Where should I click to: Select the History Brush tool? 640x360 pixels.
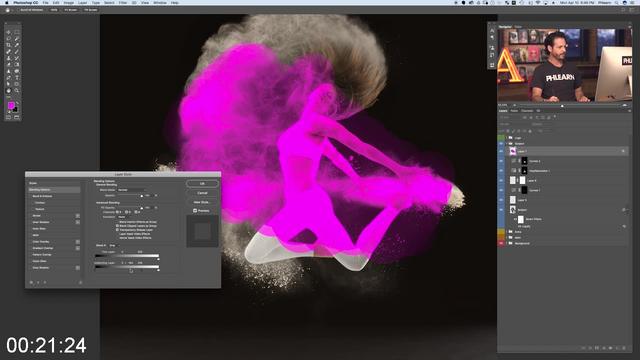point(17,58)
